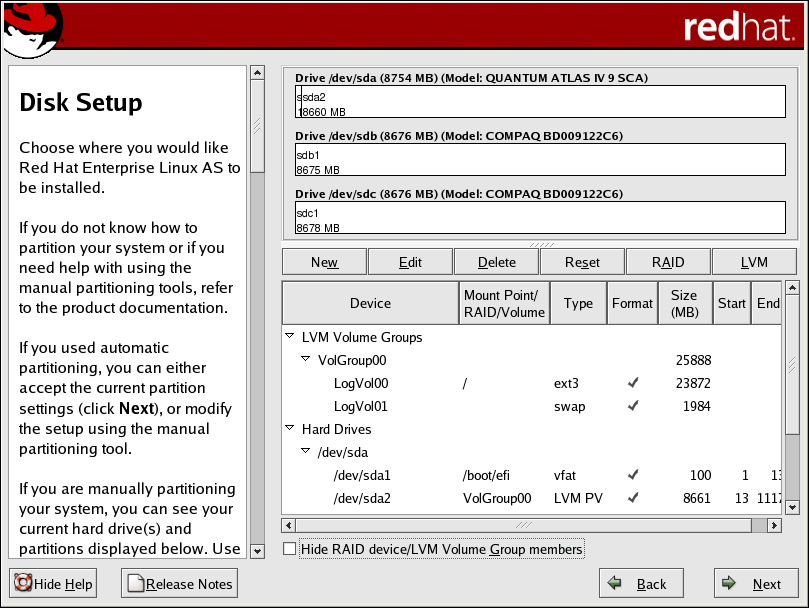Enable Hide RAID device/LVM Volume Group members
This screenshot has height=608, width=809.
289,548
